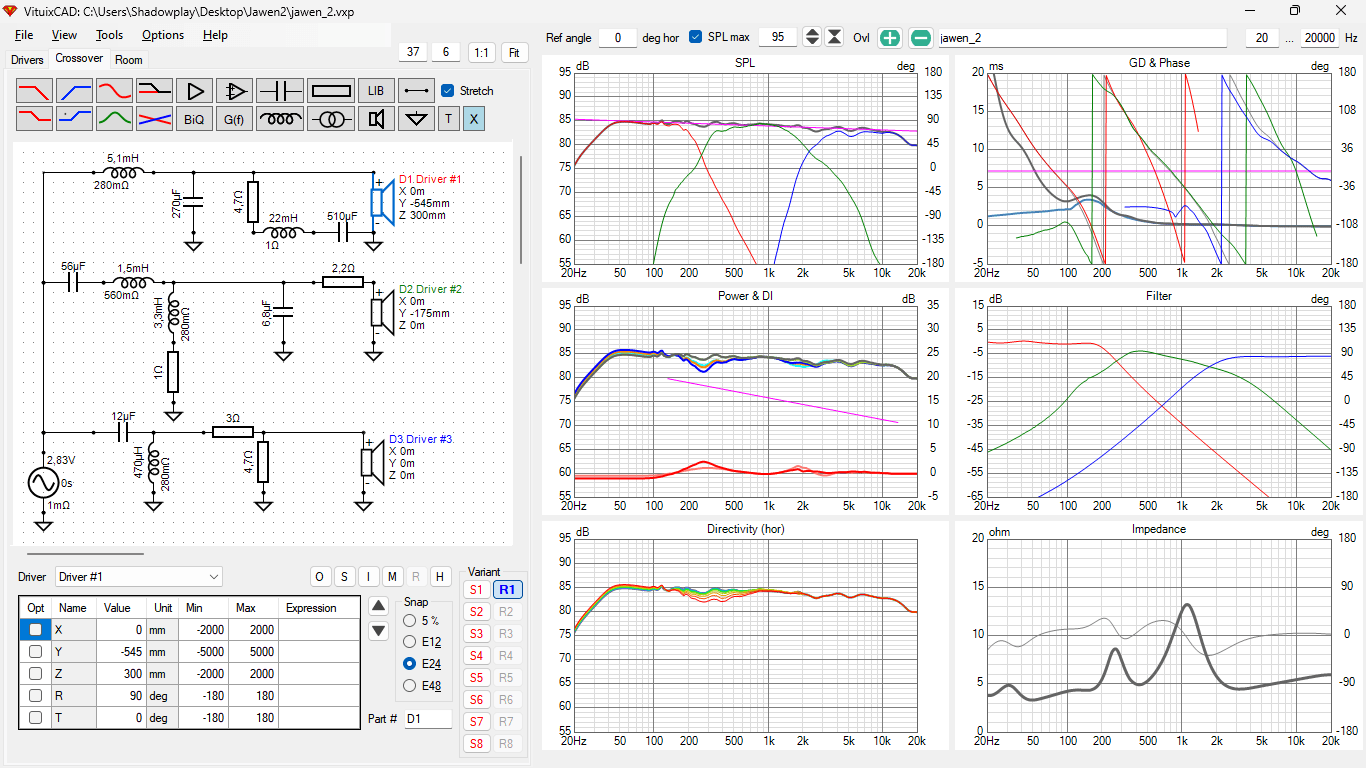Open the Tools menu
Screen dimensions: 1366x768
click(x=109, y=35)
